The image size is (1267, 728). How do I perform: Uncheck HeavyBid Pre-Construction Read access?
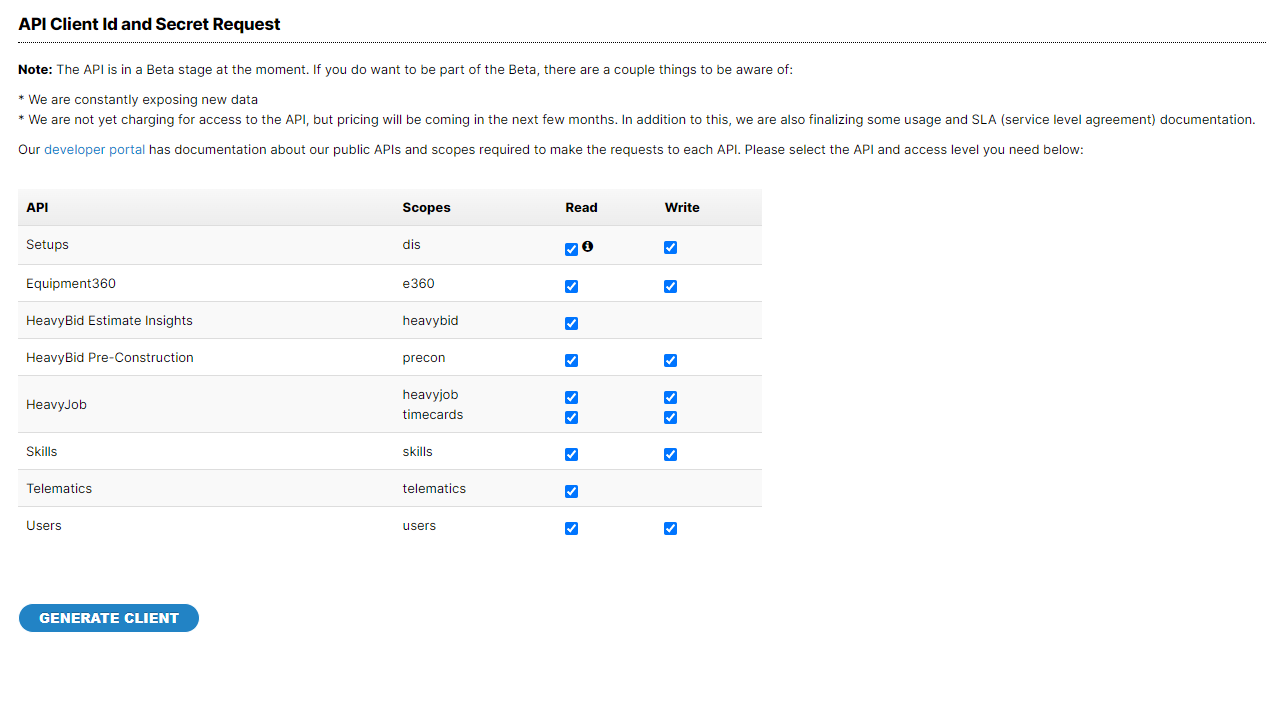pos(571,360)
